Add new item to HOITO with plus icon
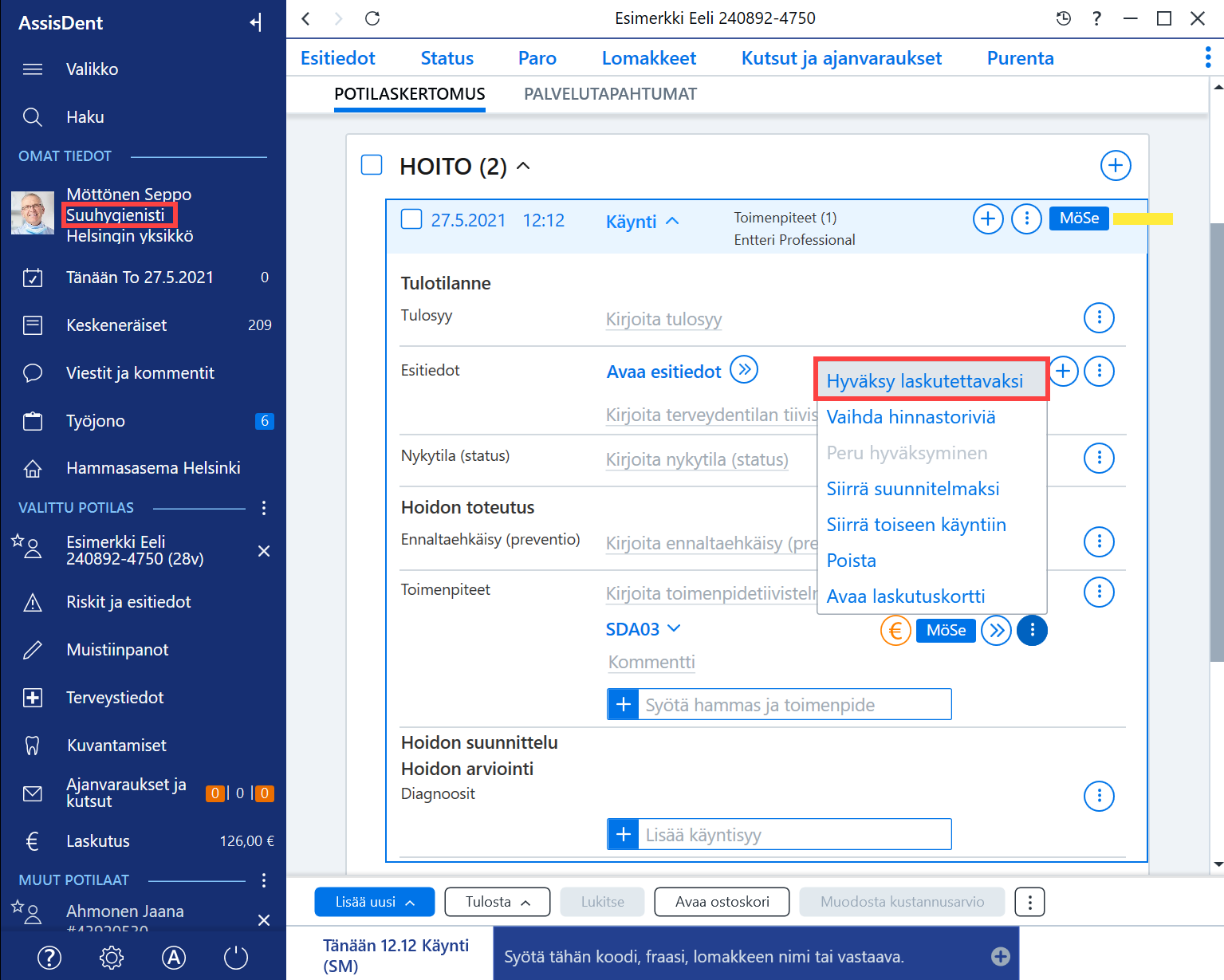 [x=1116, y=166]
